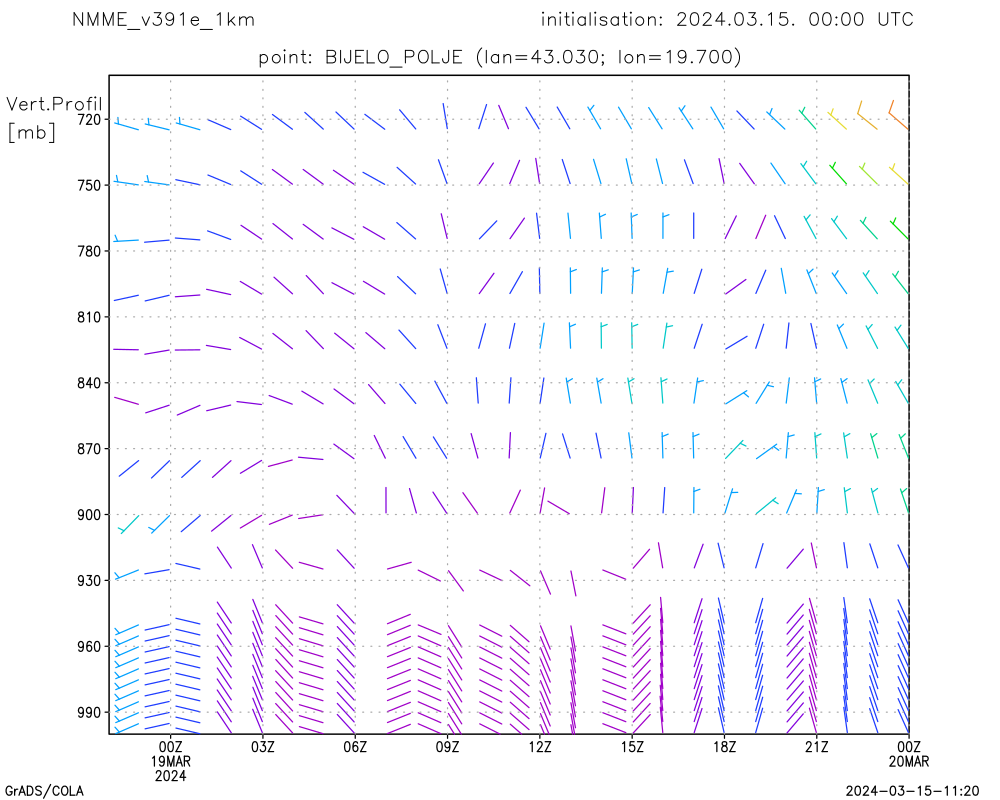Click the 990 pressure axis label

[x=89, y=713]
